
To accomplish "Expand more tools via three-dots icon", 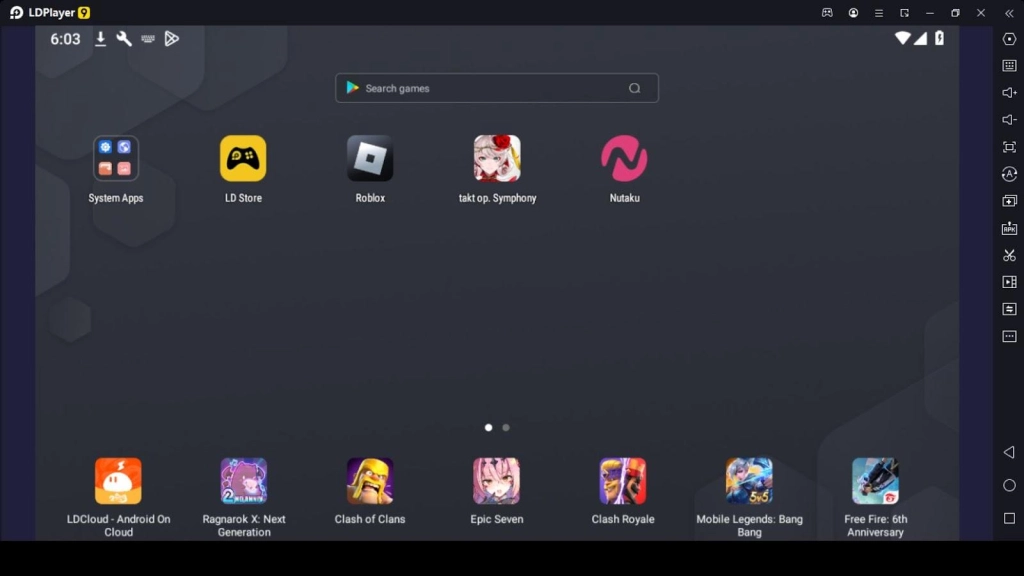I will pos(1009,336).
